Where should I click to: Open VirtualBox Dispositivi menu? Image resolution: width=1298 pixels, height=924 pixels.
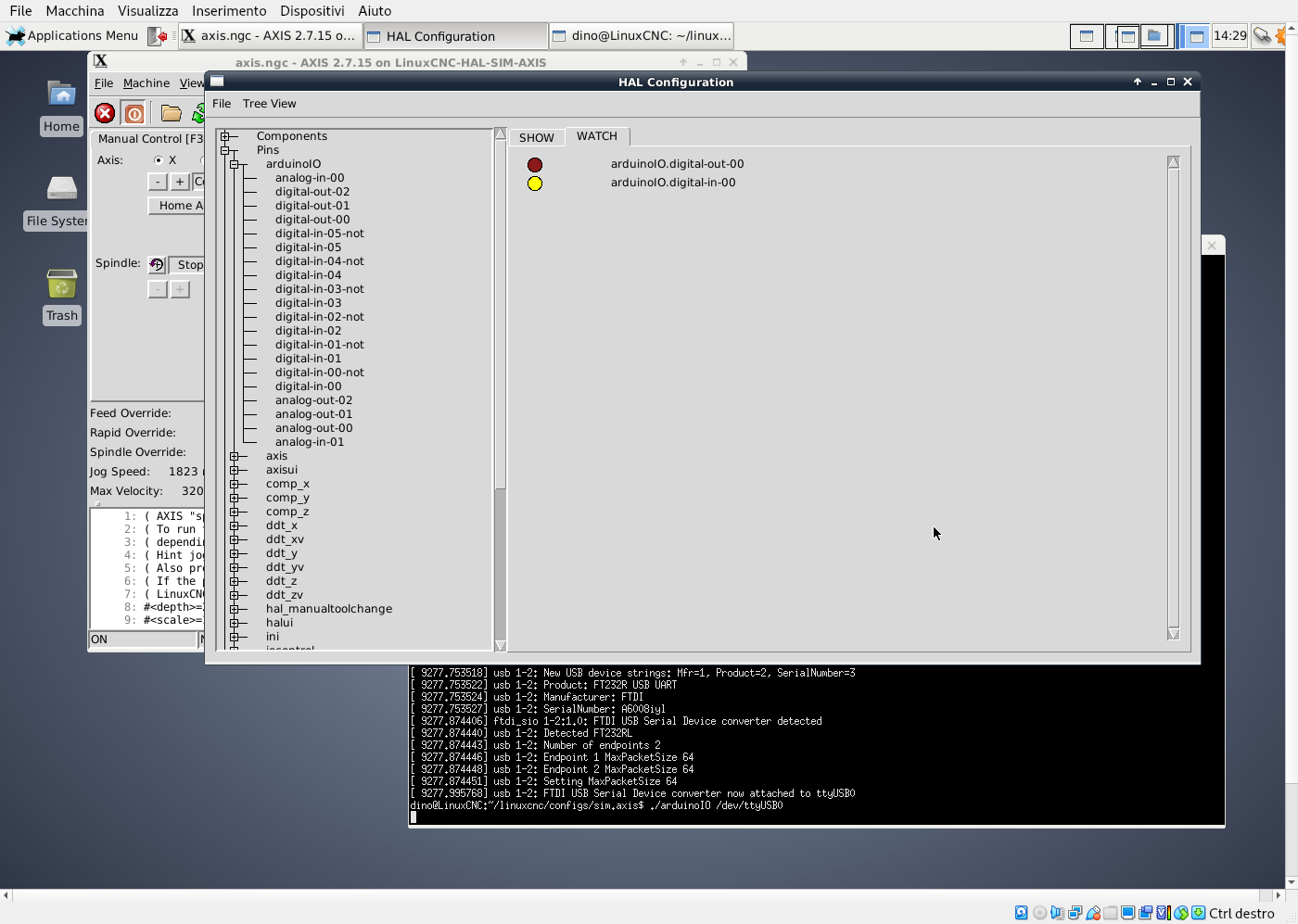pos(312,11)
